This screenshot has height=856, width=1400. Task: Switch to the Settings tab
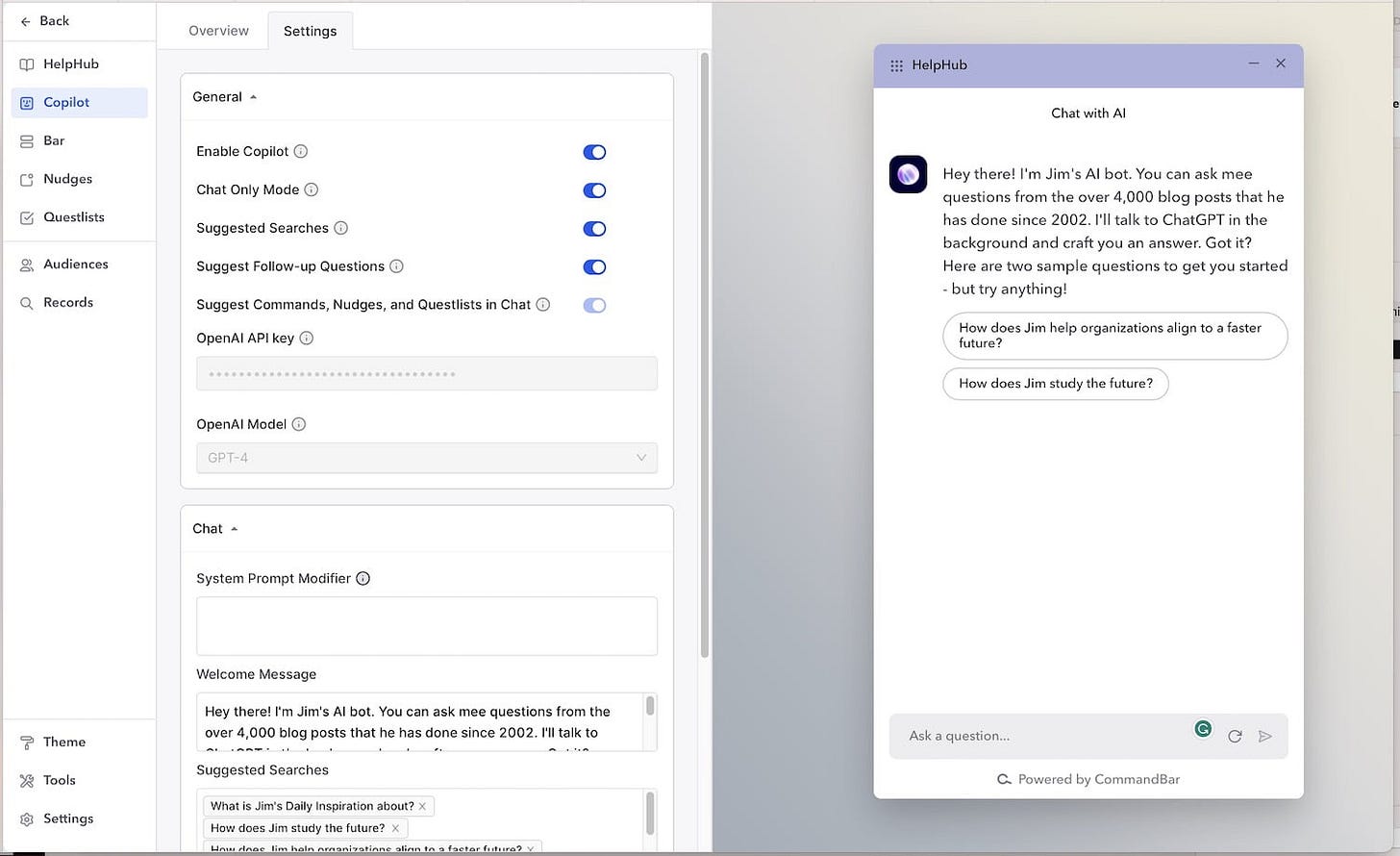pos(310,31)
